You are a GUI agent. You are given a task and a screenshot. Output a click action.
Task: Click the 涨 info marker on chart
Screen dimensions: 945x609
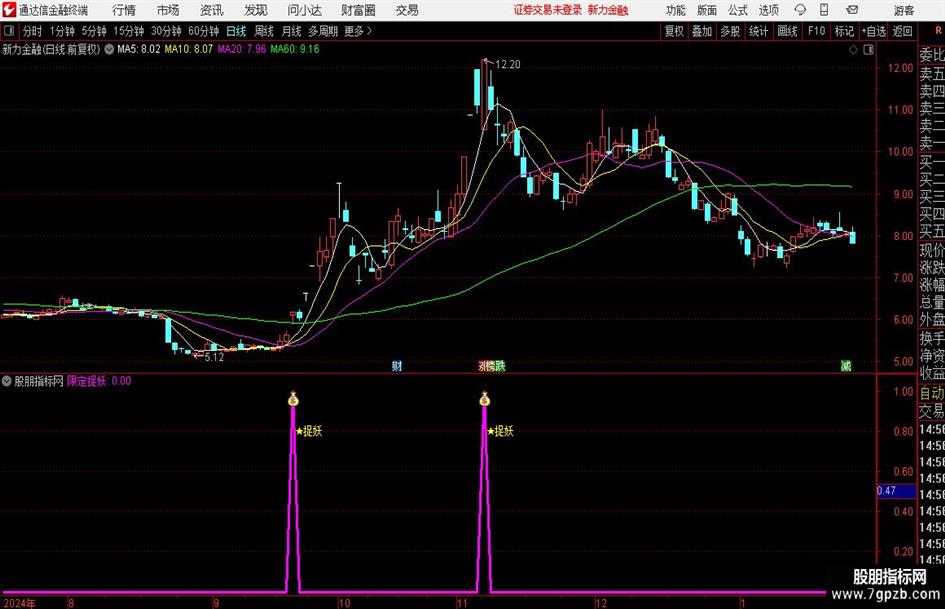(483, 366)
